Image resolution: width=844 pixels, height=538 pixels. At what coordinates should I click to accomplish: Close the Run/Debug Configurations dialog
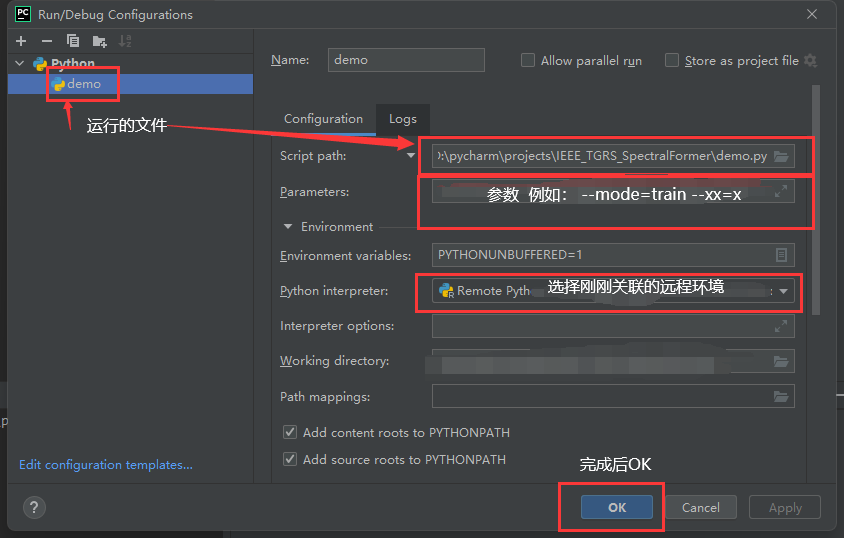(x=812, y=15)
